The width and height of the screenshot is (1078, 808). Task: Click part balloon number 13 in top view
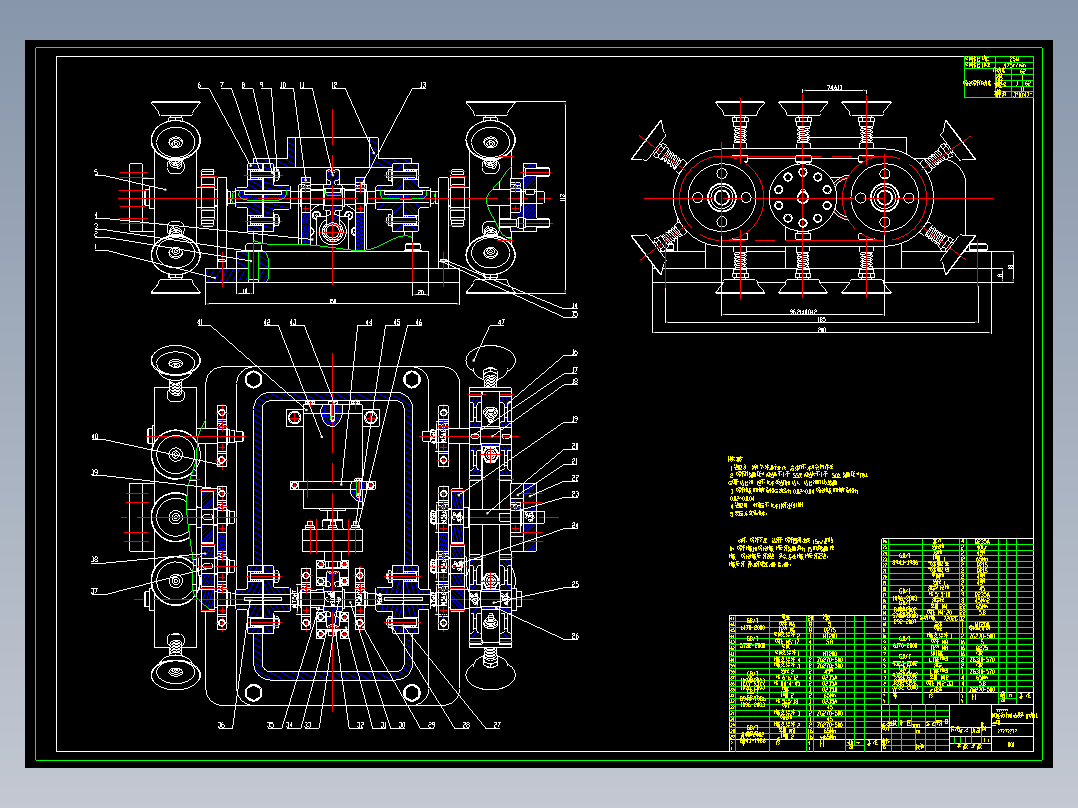(423, 85)
